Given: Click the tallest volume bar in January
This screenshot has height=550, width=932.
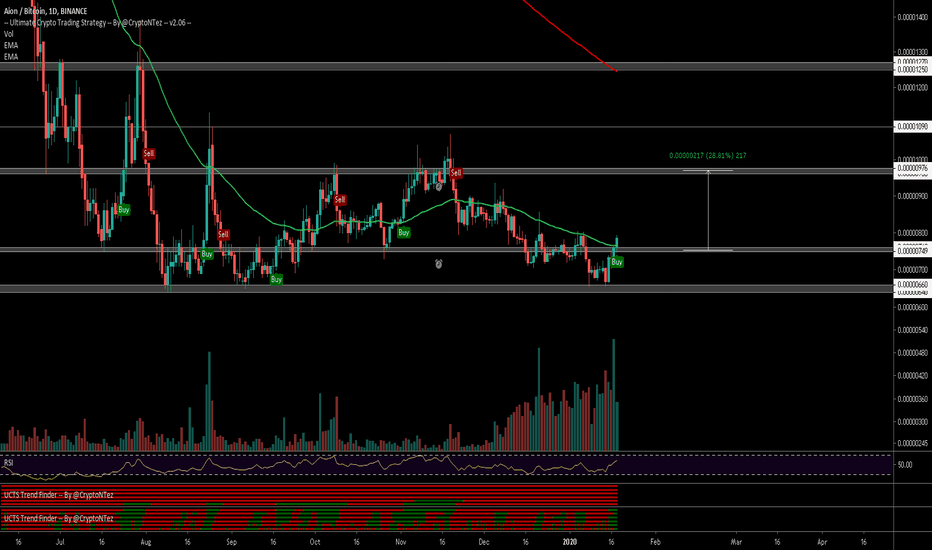Looking at the screenshot, I should click(613, 395).
